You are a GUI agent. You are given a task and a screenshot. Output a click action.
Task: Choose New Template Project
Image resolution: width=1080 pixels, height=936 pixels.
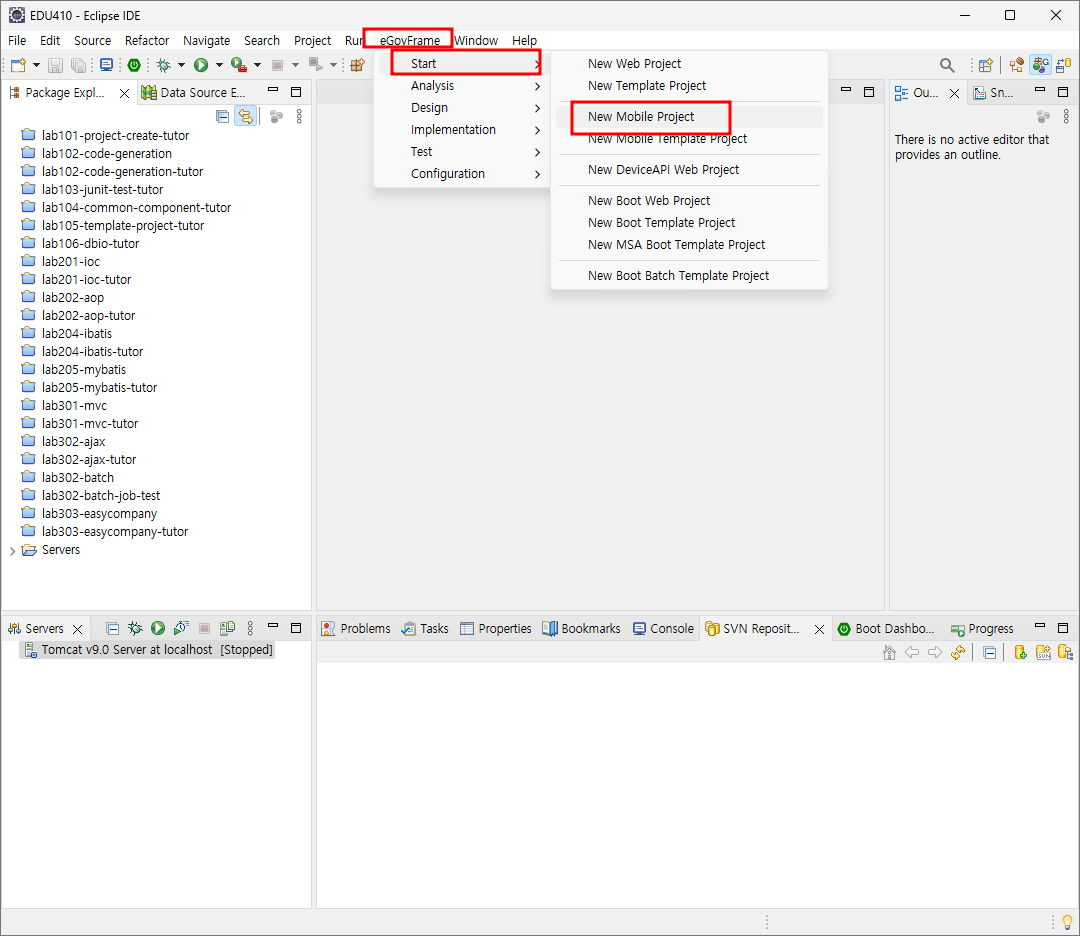pos(689,85)
